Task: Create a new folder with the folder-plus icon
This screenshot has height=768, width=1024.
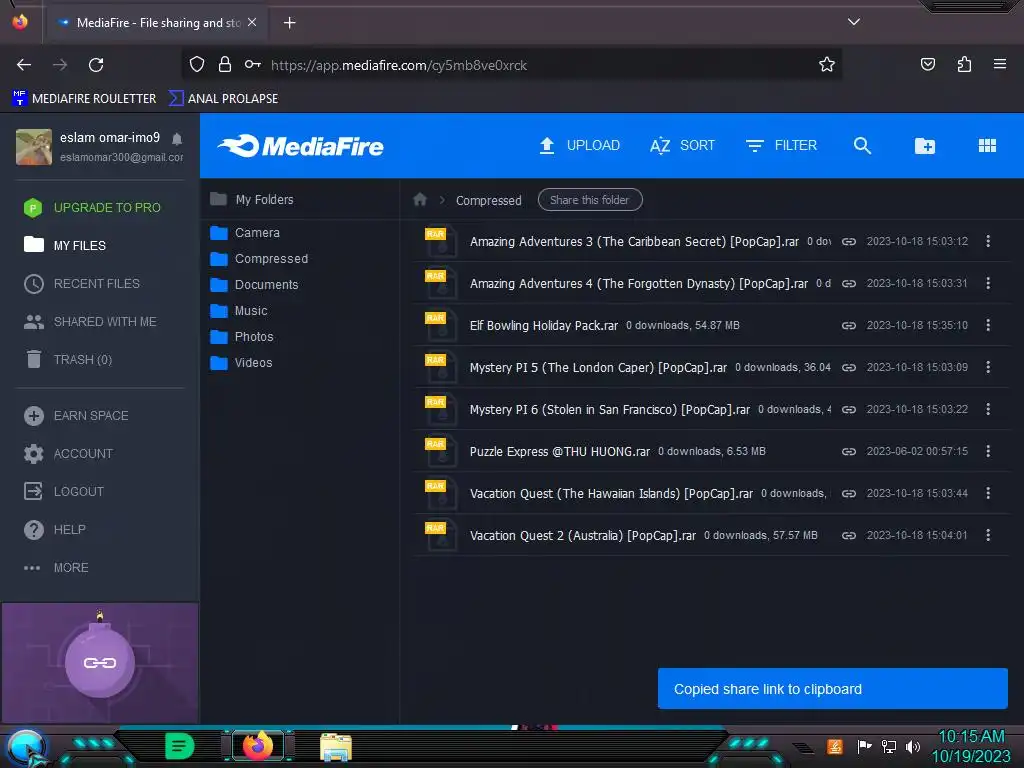Action: click(x=924, y=146)
